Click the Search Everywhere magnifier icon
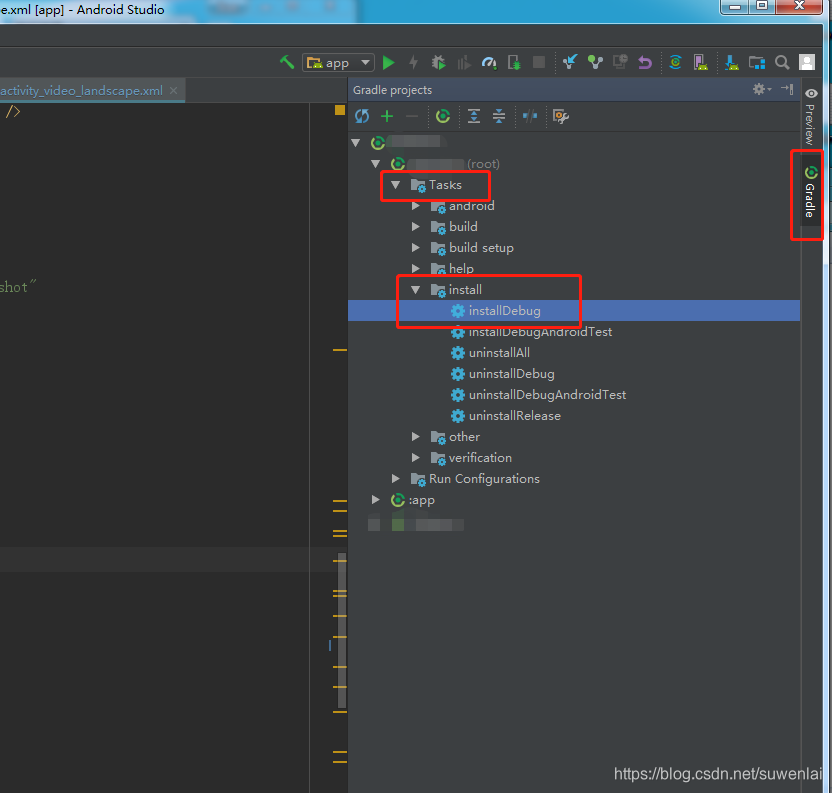832x793 pixels. 782,63
